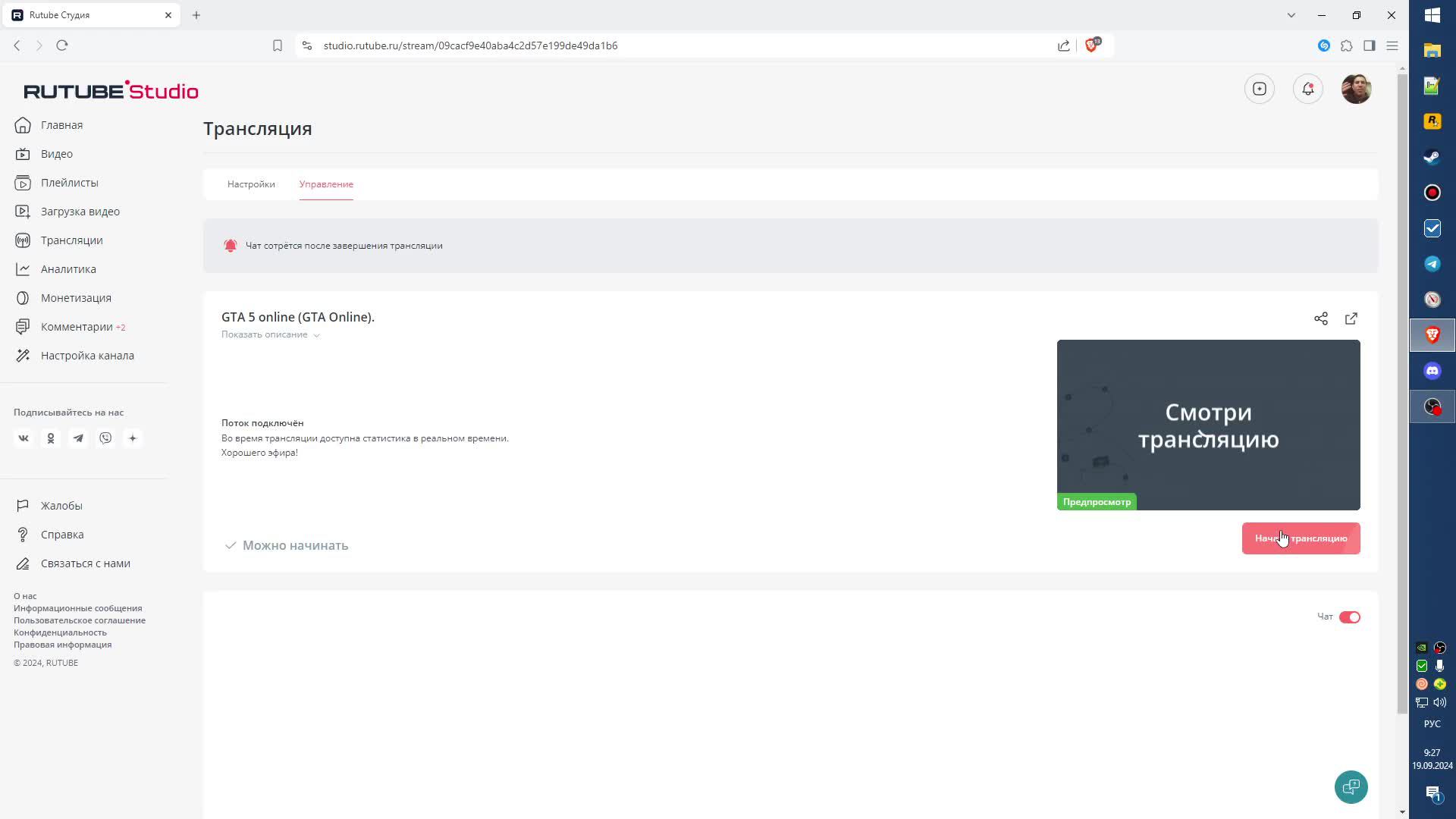Image resolution: width=1456 pixels, height=819 pixels.
Task: Open the VK social link icon
Action: coord(24,438)
